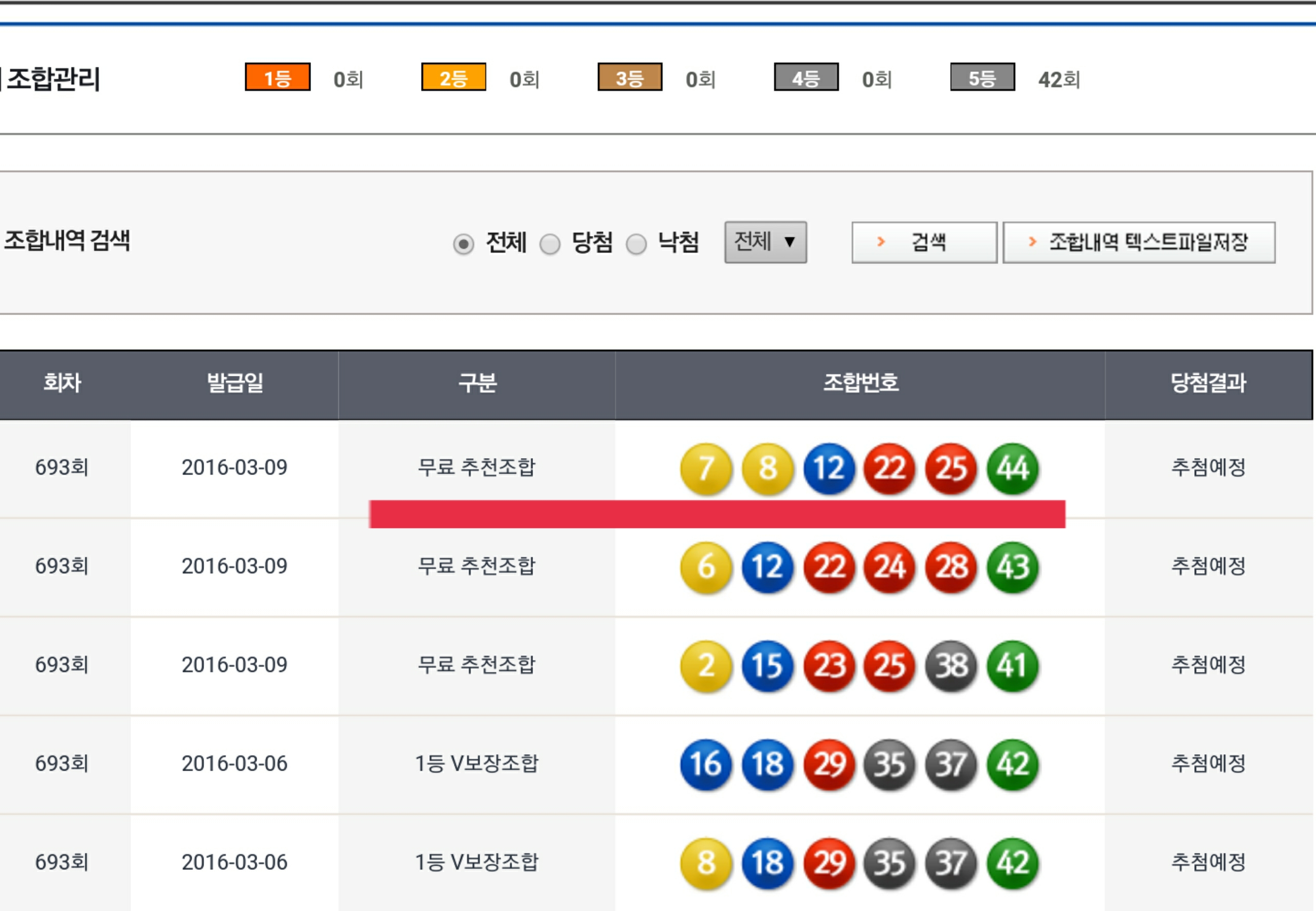Select the 낙첨 radio button
The height and width of the screenshot is (911, 1316).
(636, 244)
